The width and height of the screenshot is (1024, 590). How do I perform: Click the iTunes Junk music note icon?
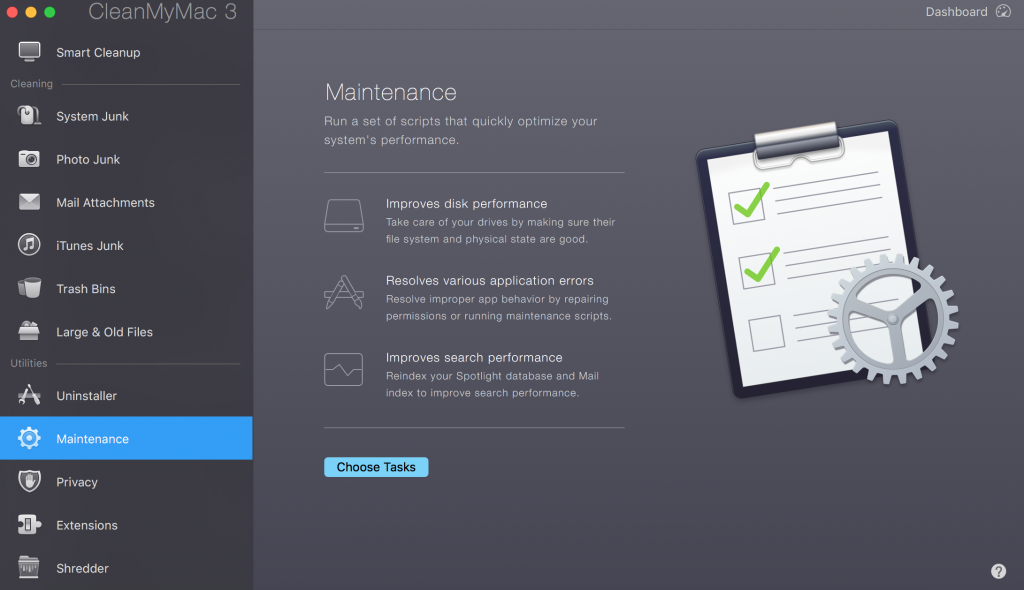pyautogui.click(x=29, y=245)
